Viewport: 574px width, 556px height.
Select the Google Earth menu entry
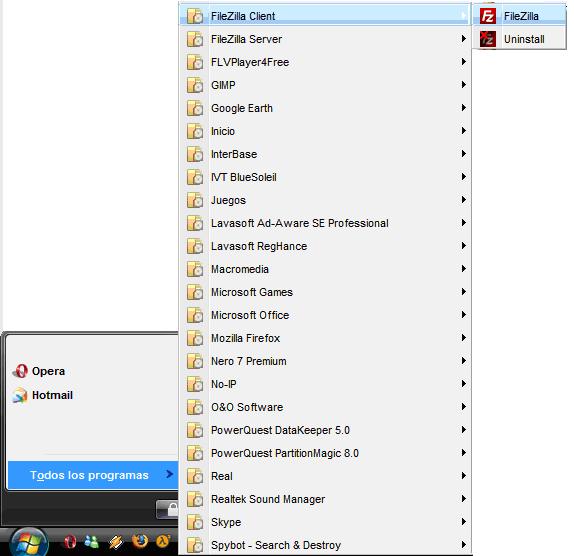coord(325,108)
